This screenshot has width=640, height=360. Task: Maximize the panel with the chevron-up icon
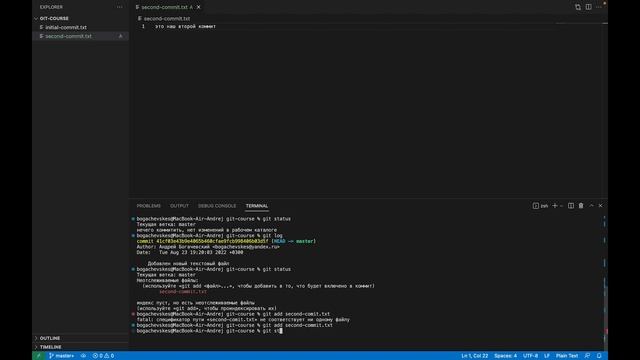click(x=591, y=206)
